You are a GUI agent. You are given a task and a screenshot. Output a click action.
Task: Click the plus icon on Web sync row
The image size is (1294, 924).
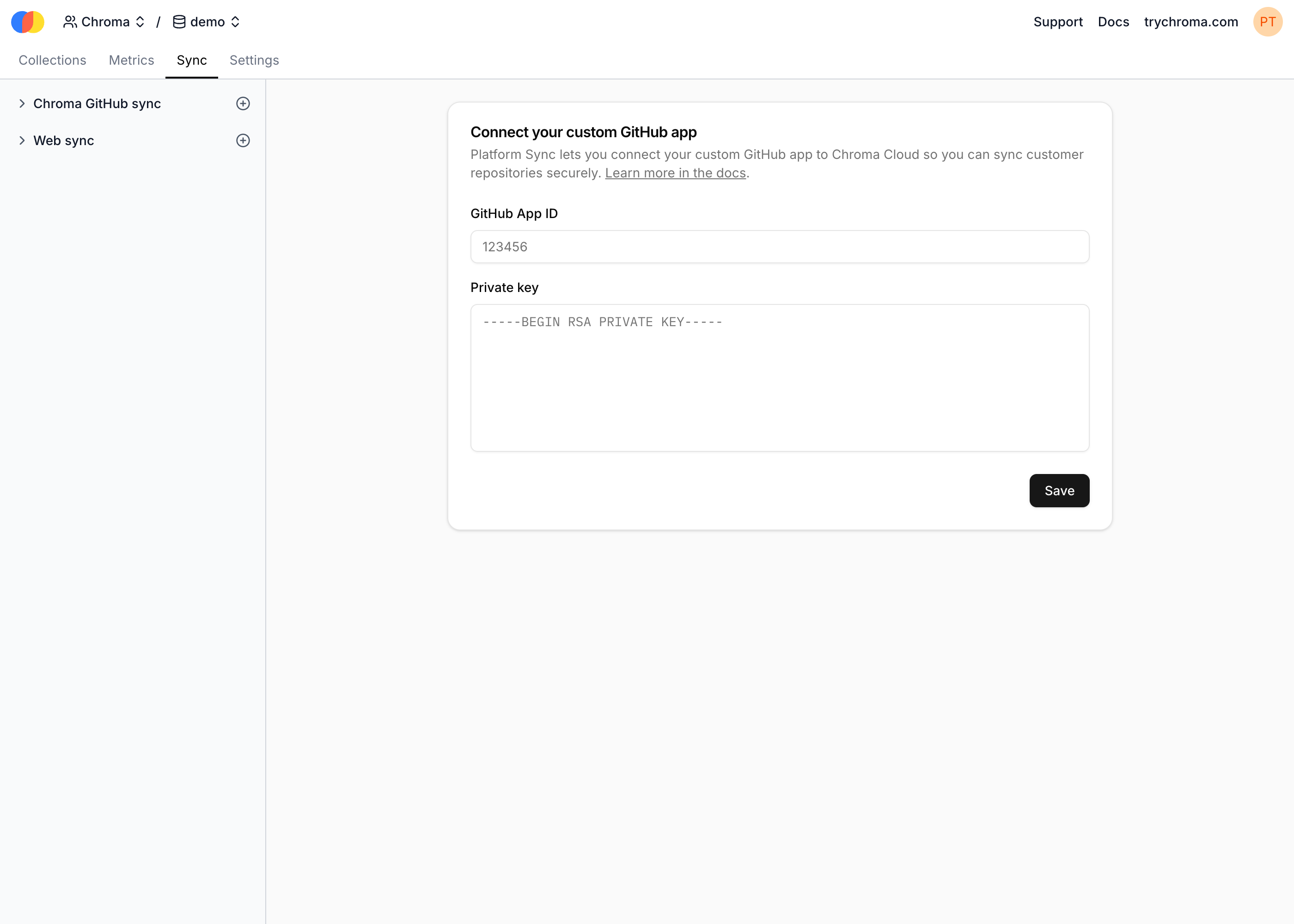tap(243, 140)
